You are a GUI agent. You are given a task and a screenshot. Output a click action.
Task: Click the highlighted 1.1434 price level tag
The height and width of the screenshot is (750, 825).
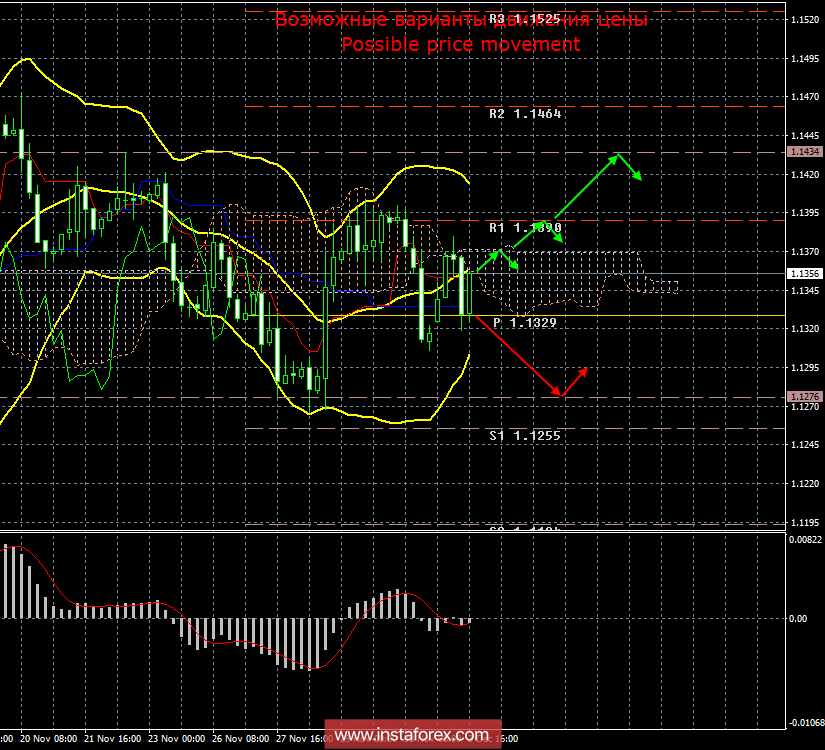click(x=804, y=152)
